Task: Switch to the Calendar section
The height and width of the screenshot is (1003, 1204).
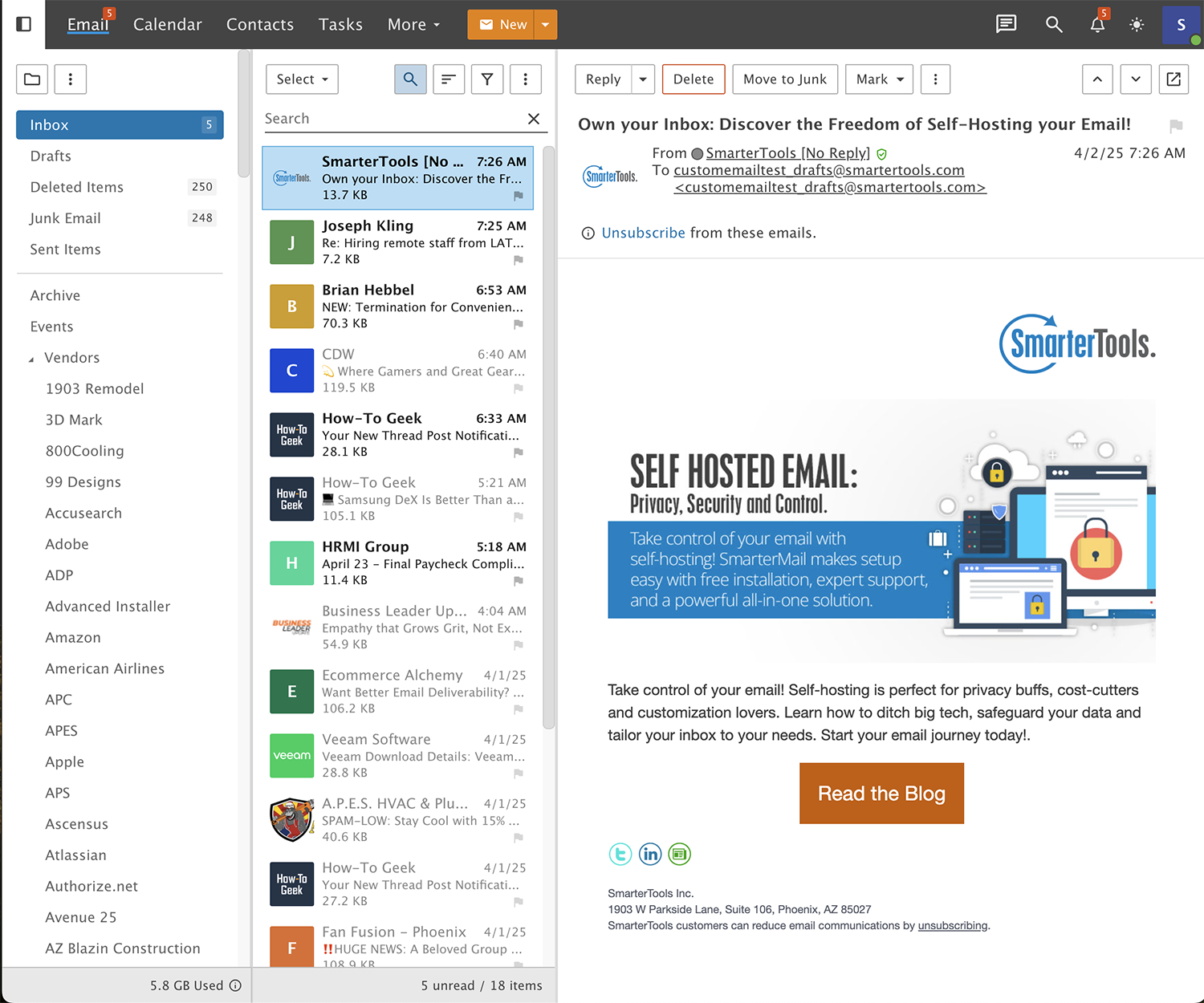Action: tap(167, 24)
